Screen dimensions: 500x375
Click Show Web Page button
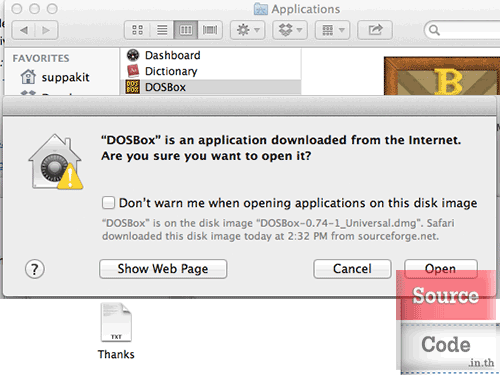click(163, 269)
